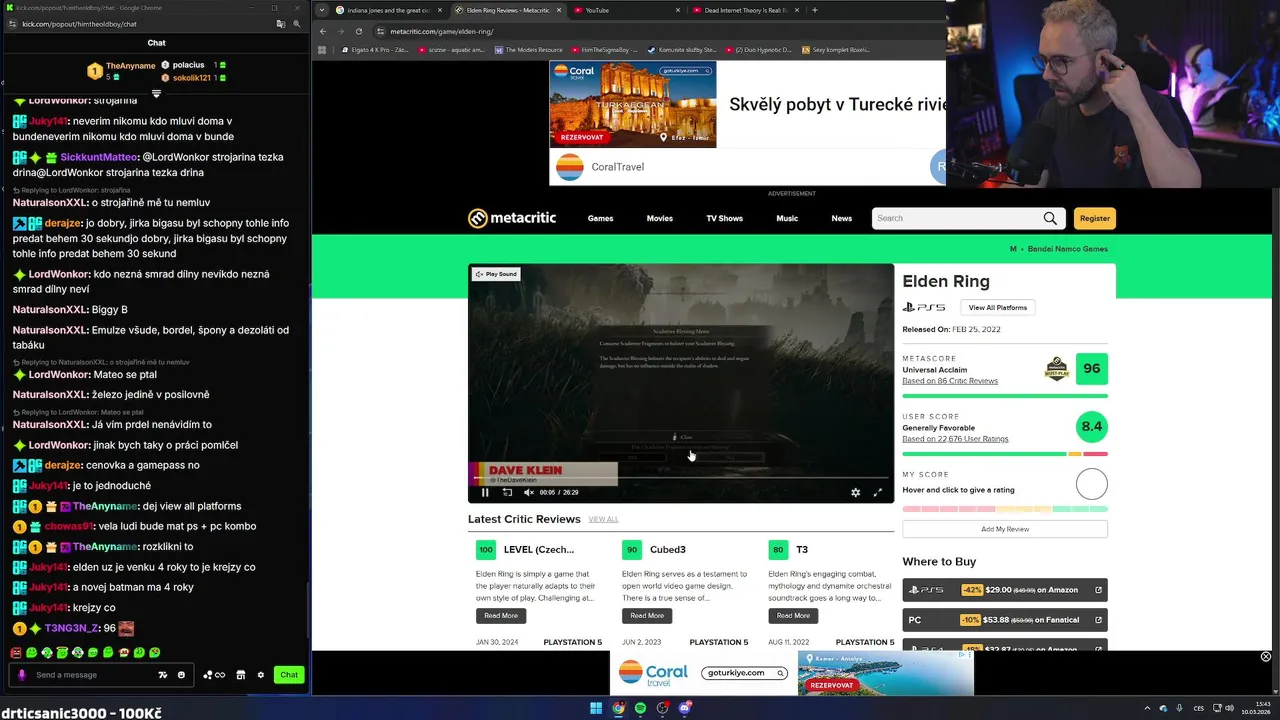This screenshot has height=720, width=1280.
Task: Open the Komunita služby Steam bookmark
Action: tap(682, 49)
